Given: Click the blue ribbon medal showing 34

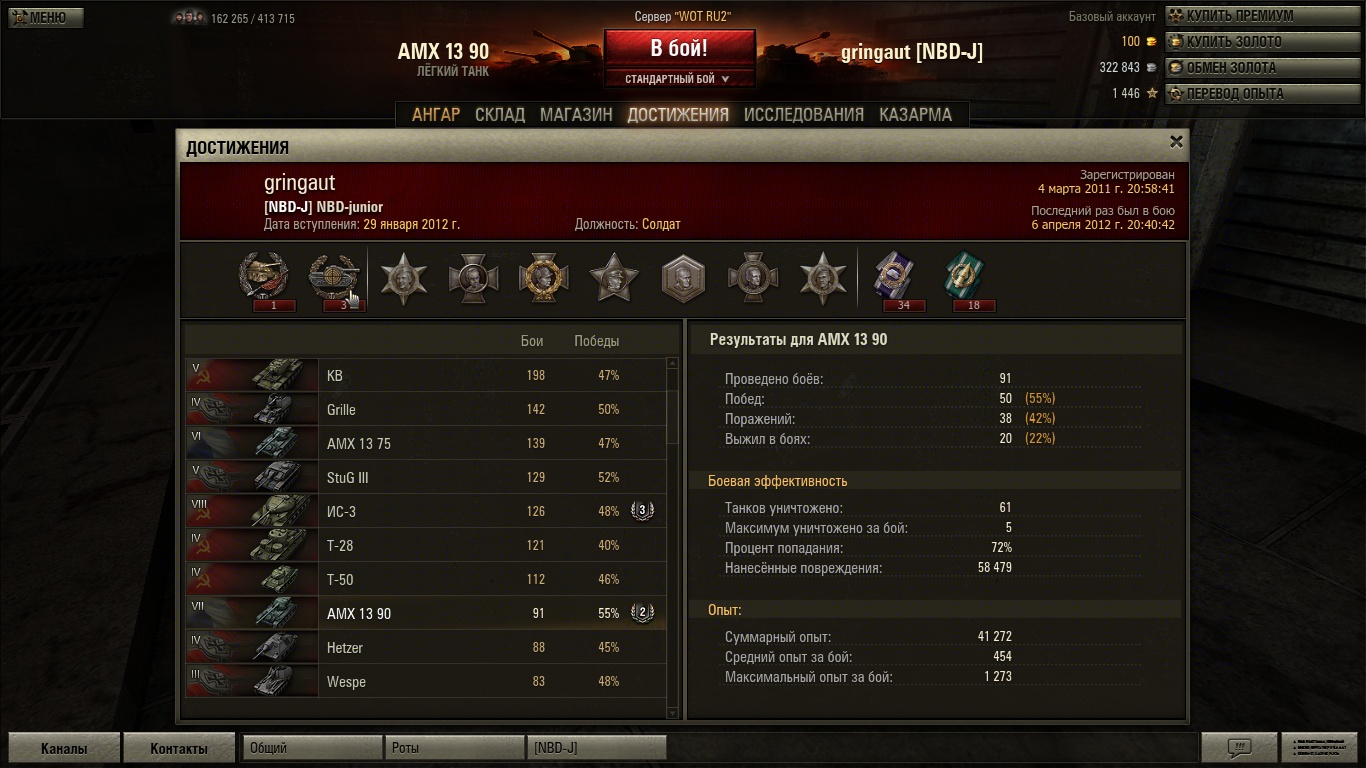Looking at the screenshot, I should pyautogui.click(x=892, y=279).
